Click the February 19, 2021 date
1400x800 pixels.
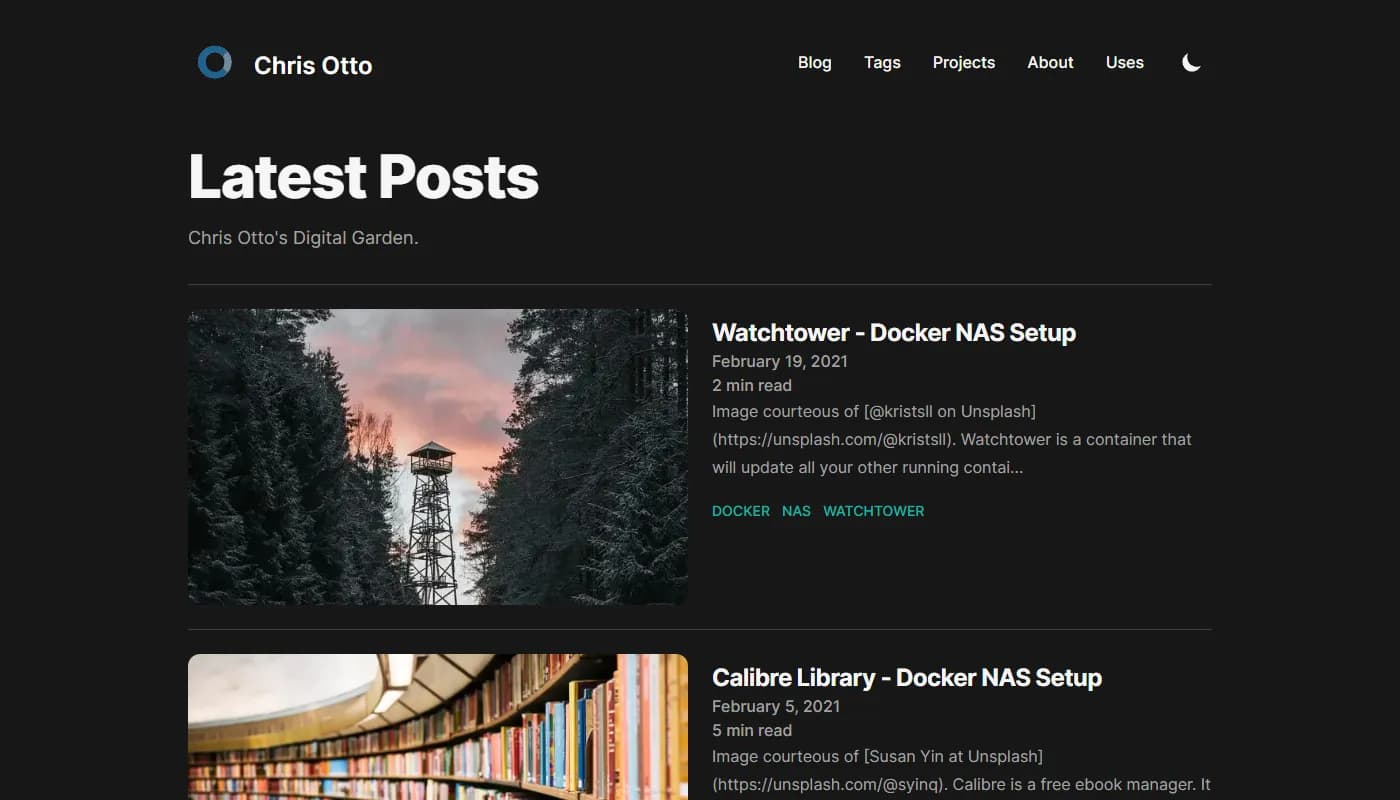780,361
